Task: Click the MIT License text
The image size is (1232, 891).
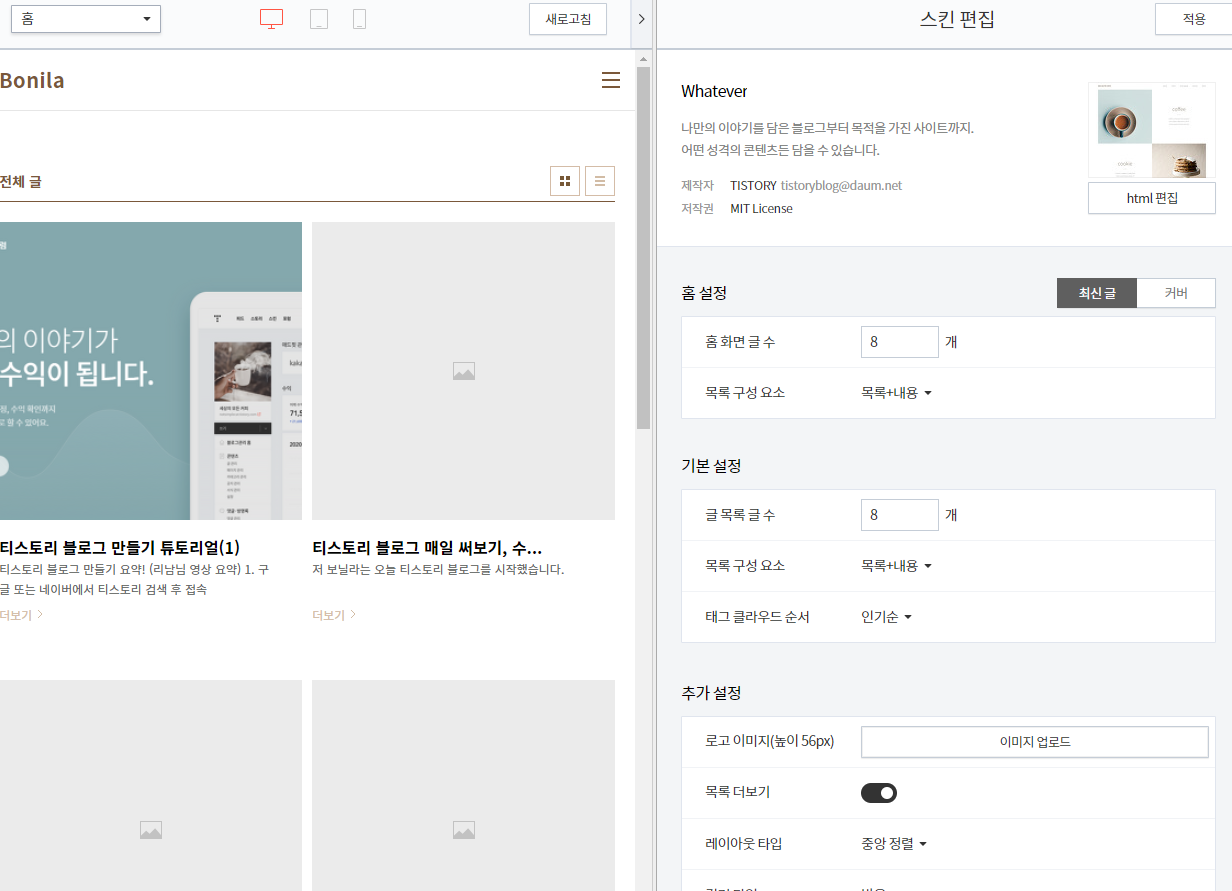Action: point(761,209)
